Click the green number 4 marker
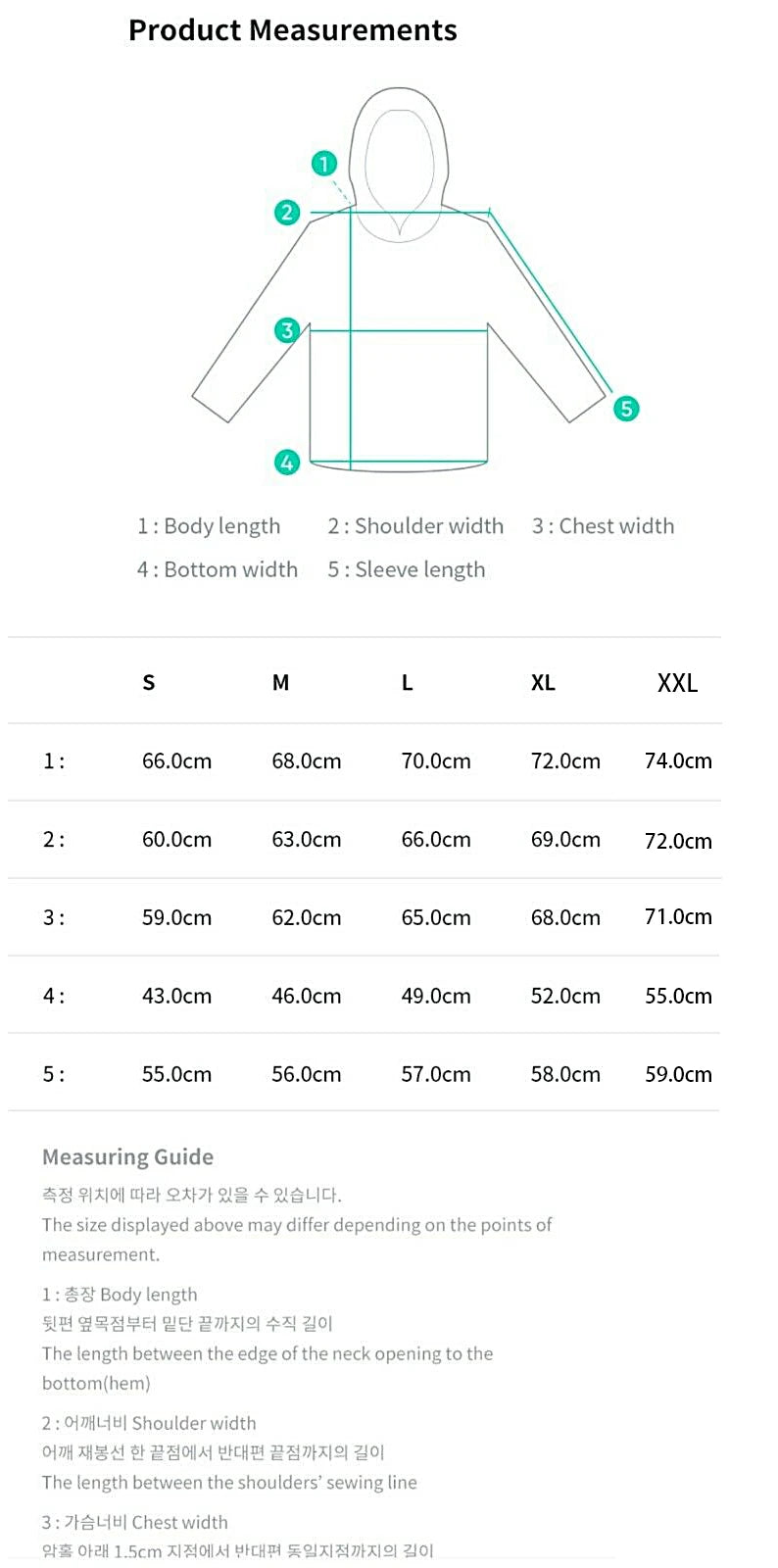 (286, 462)
